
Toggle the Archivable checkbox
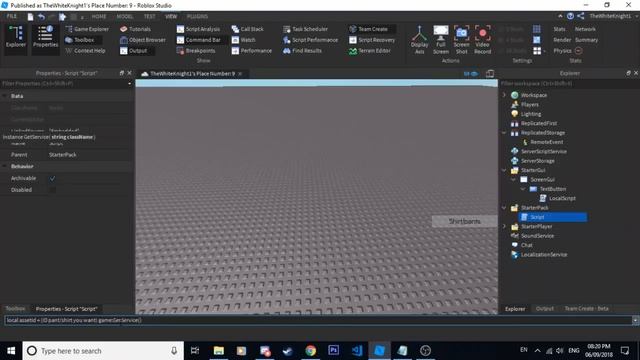point(52,178)
